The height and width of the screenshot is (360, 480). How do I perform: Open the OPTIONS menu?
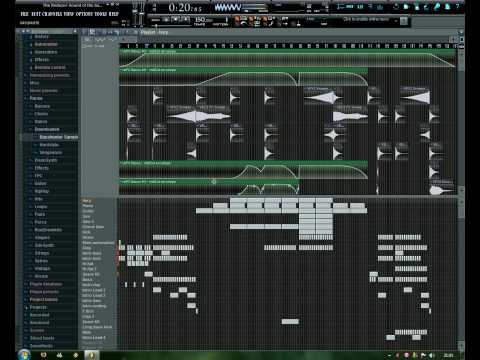click(84, 14)
